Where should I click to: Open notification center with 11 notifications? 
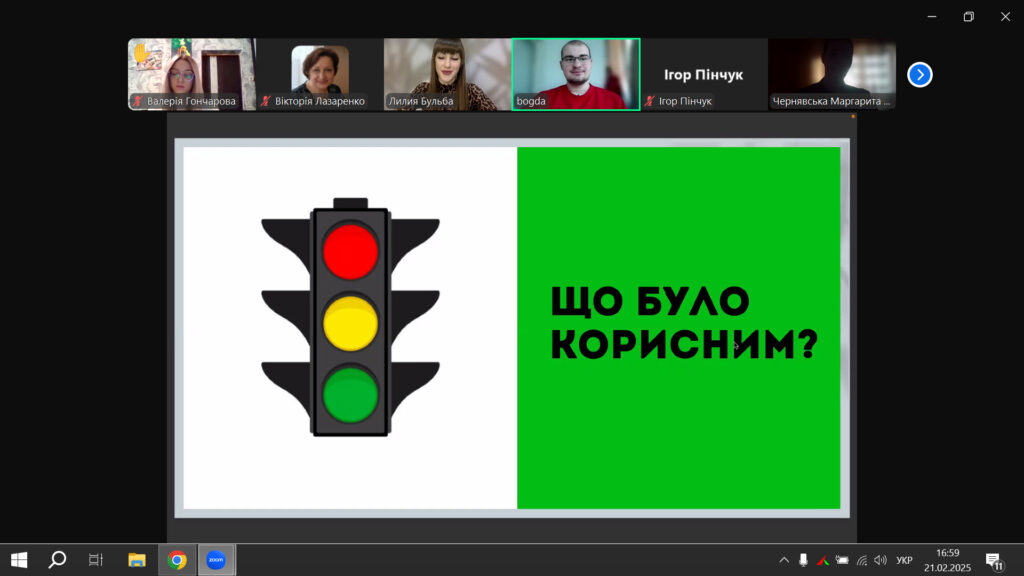995,561
